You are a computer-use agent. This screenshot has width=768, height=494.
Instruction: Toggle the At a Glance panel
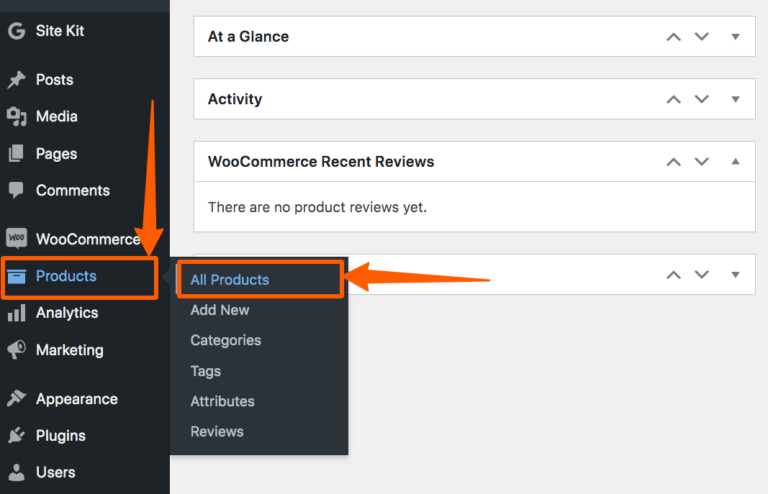pyautogui.click(x=736, y=37)
